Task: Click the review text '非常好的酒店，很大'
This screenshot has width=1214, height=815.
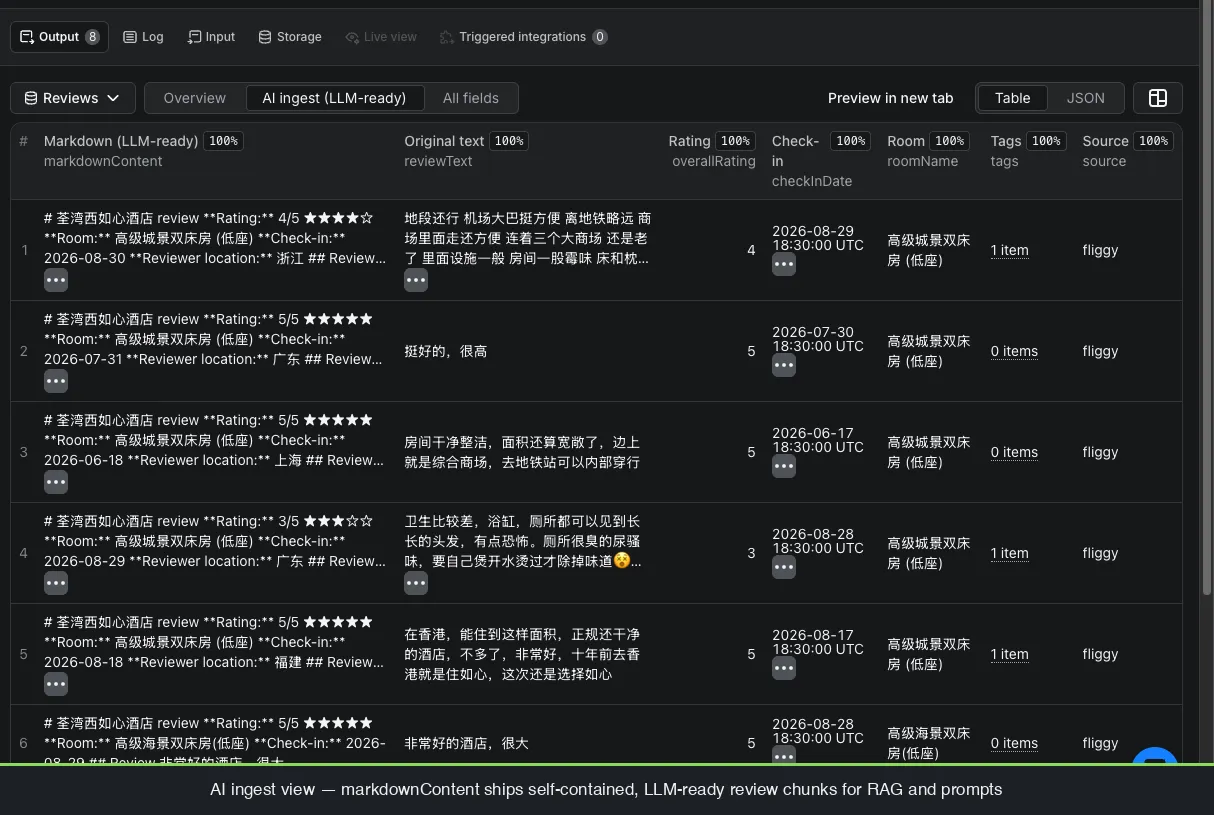Action: [466, 743]
